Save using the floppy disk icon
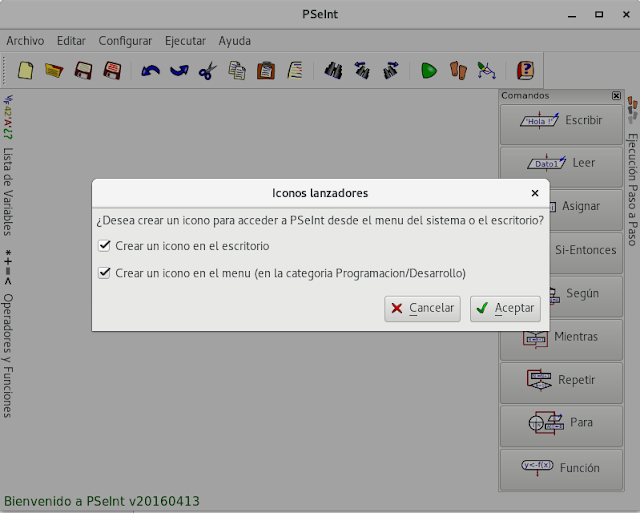The image size is (640, 513). tap(83, 71)
